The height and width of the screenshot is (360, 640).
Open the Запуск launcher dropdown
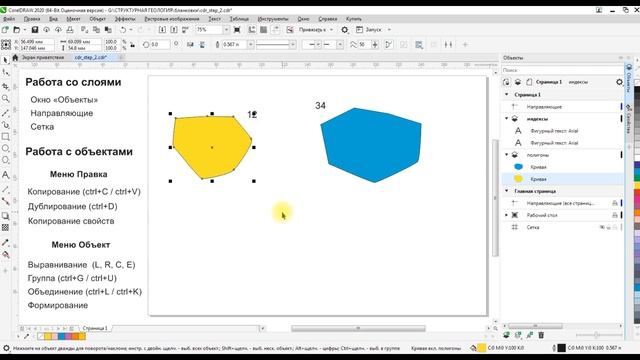(x=389, y=30)
